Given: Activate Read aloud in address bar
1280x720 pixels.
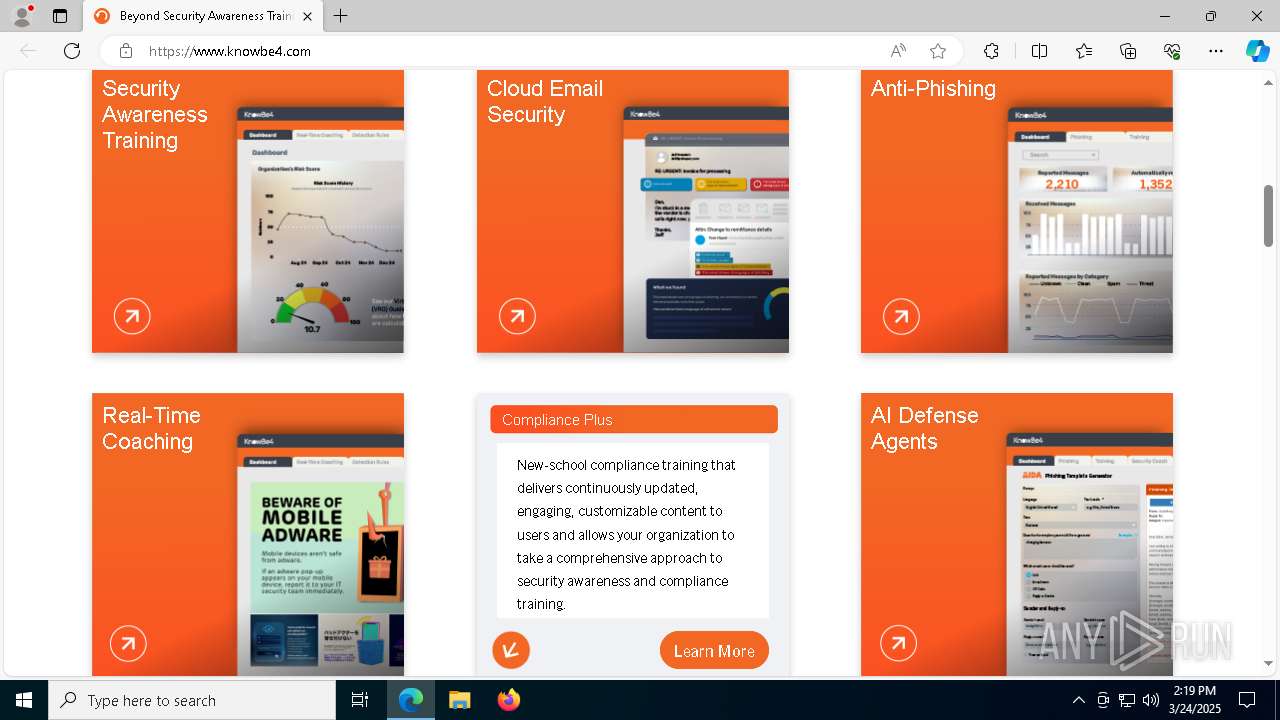Looking at the screenshot, I should 898,51.
